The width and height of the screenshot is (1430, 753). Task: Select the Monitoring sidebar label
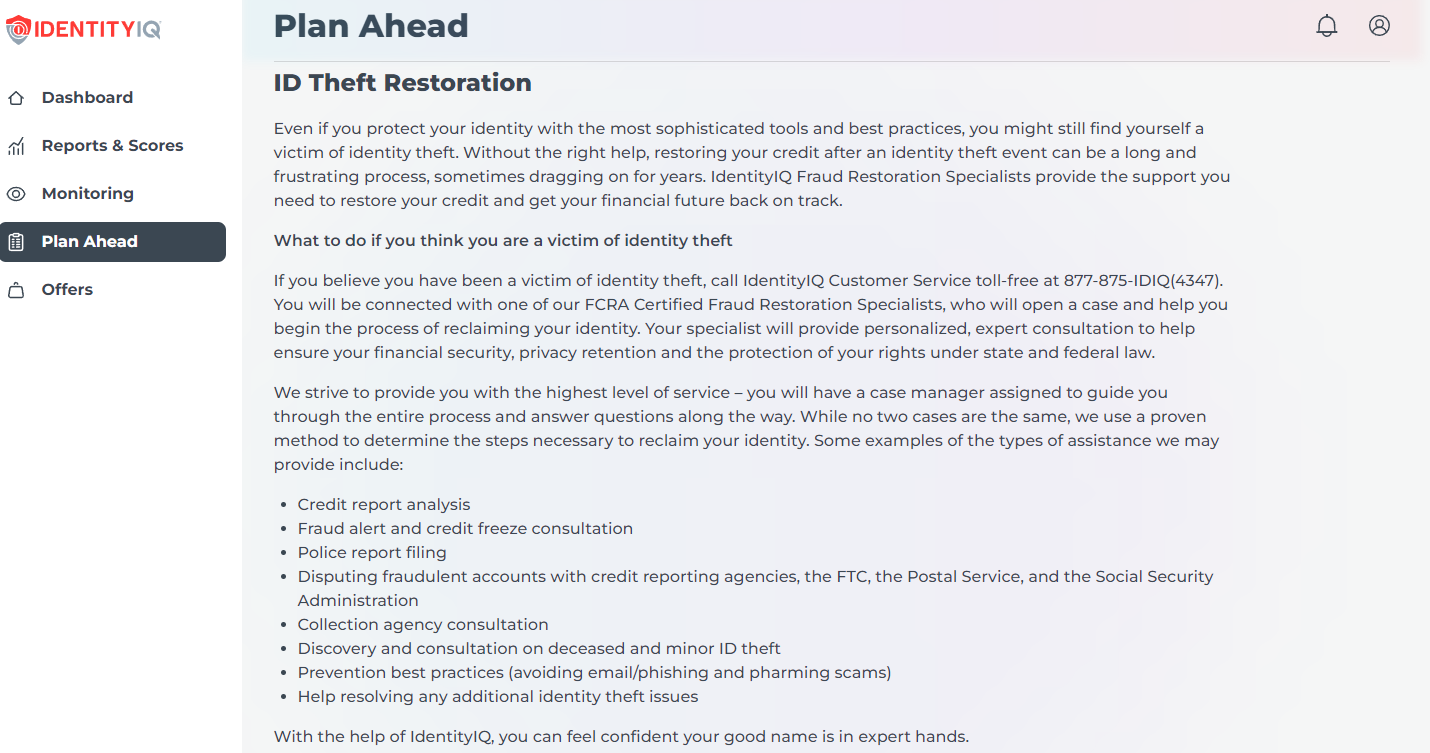point(87,193)
